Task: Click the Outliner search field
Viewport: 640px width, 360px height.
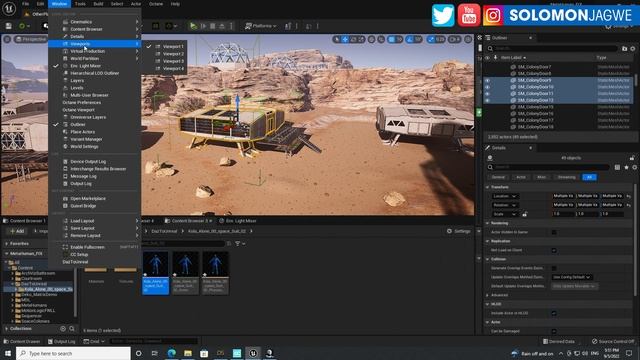Action: click(552, 49)
